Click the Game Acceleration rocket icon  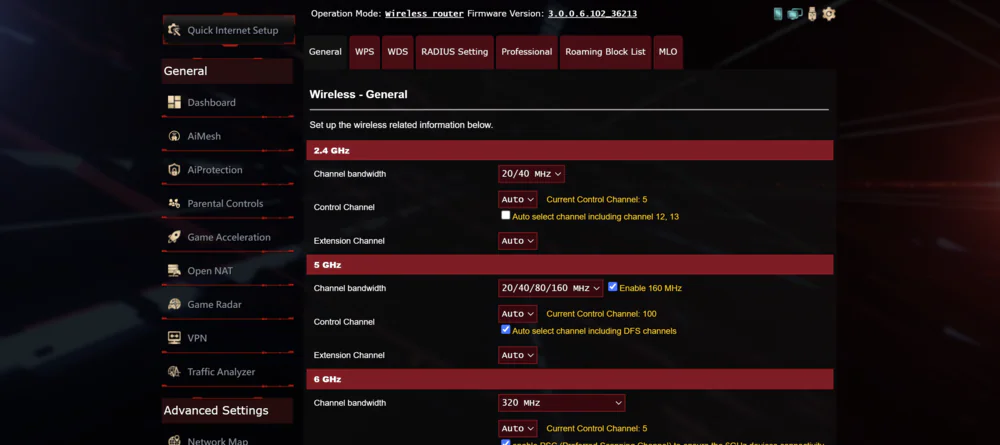point(174,237)
